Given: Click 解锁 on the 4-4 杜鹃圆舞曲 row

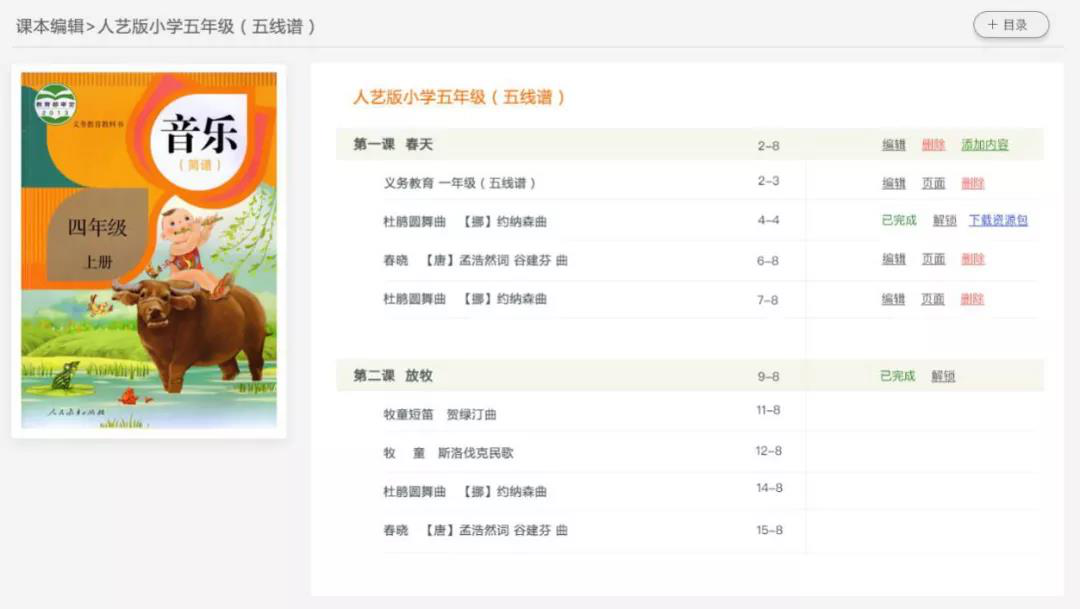Looking at the screenshot, I should 944,220.
